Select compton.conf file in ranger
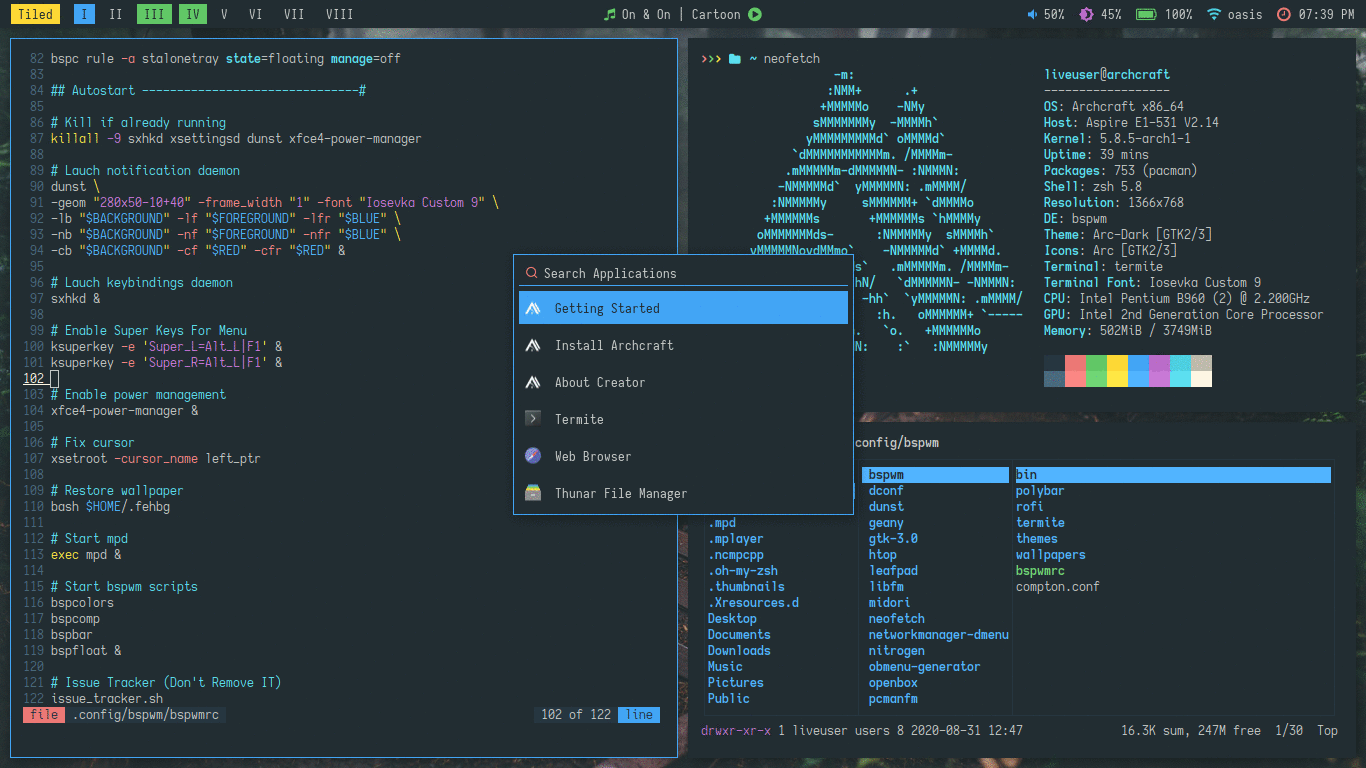Screen dimensions: 1366x768 tap(1058, 587)
